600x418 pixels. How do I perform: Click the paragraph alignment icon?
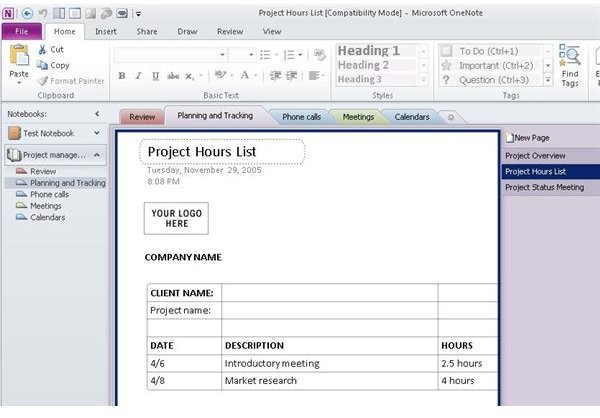click(314, 75)
